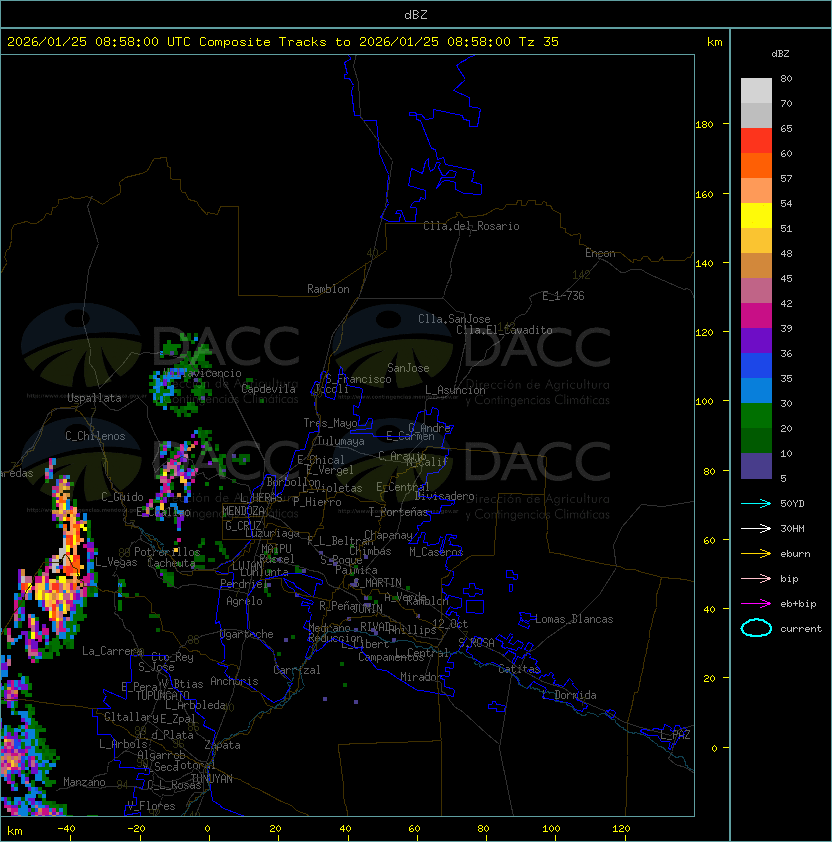The height and width of the screenshot is (842, 832).
Task: Click the G_CRUZ label on the map
Action: tap(243, 526)
